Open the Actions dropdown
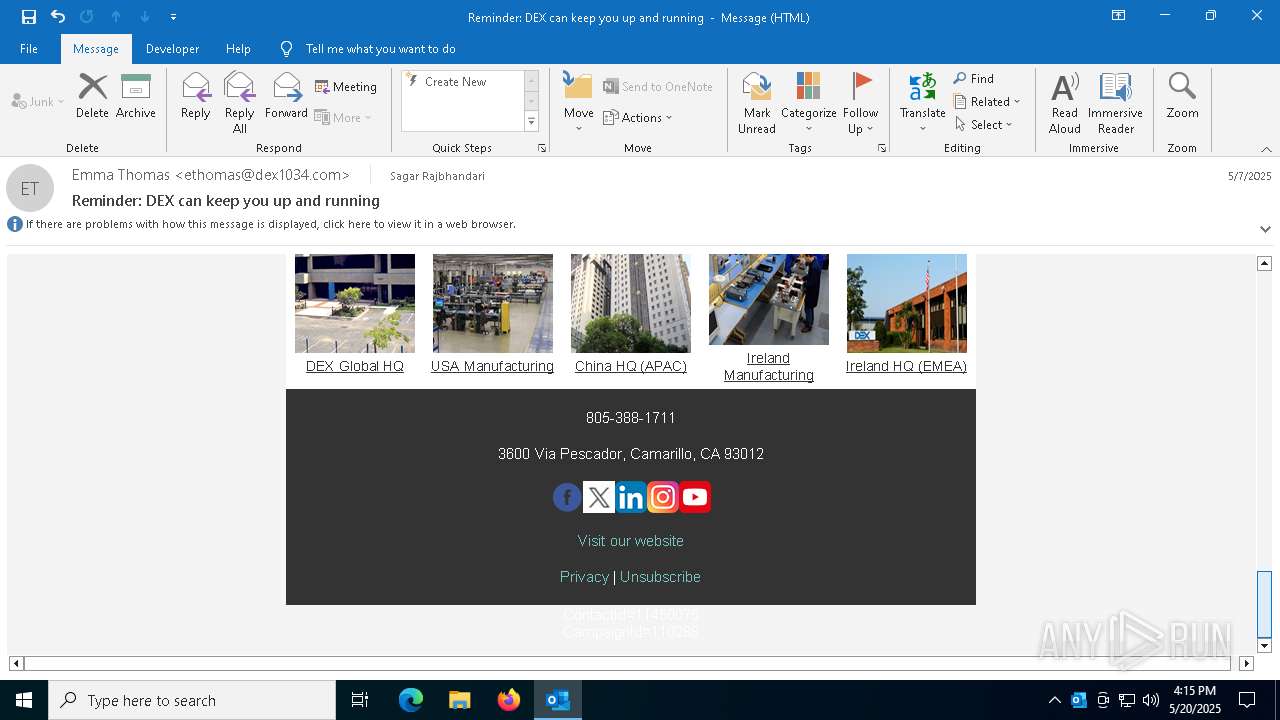The image size is (1280, 720). pyautogui.click(x=638, y=117)
